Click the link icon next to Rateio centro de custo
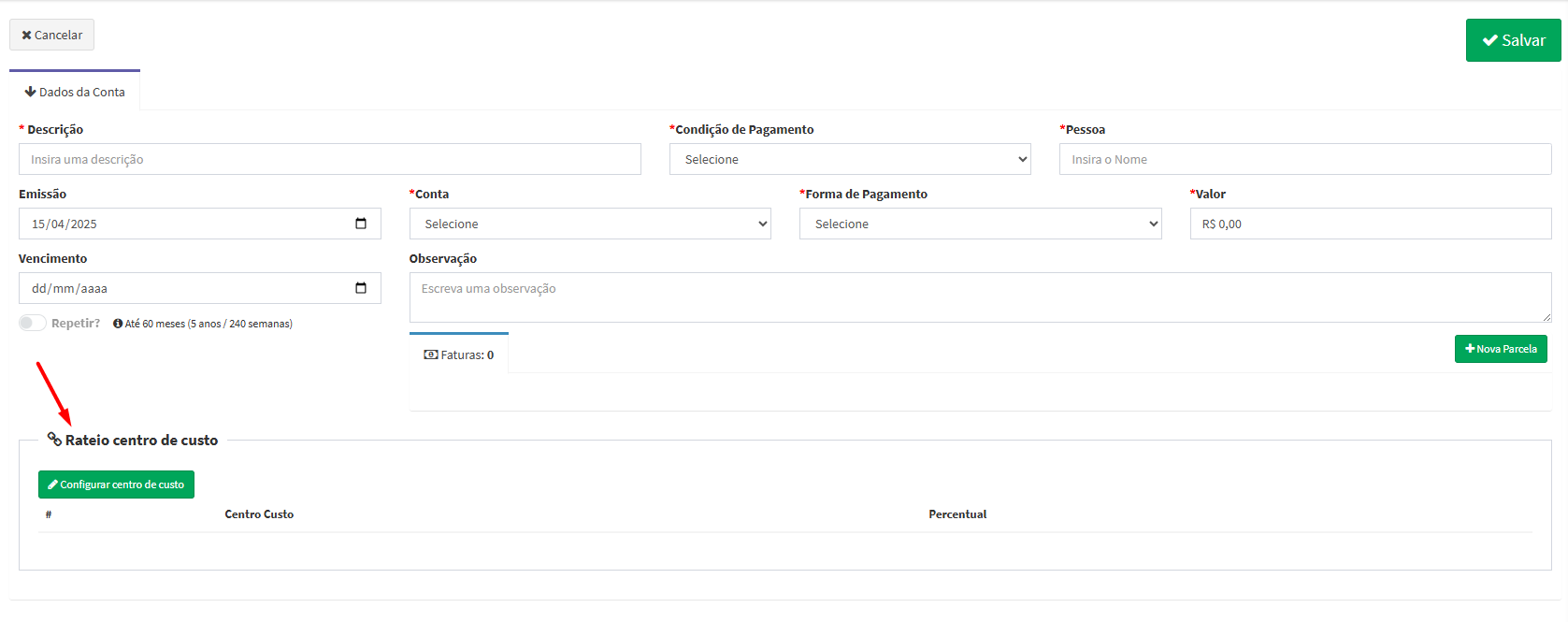 point(54,440)
